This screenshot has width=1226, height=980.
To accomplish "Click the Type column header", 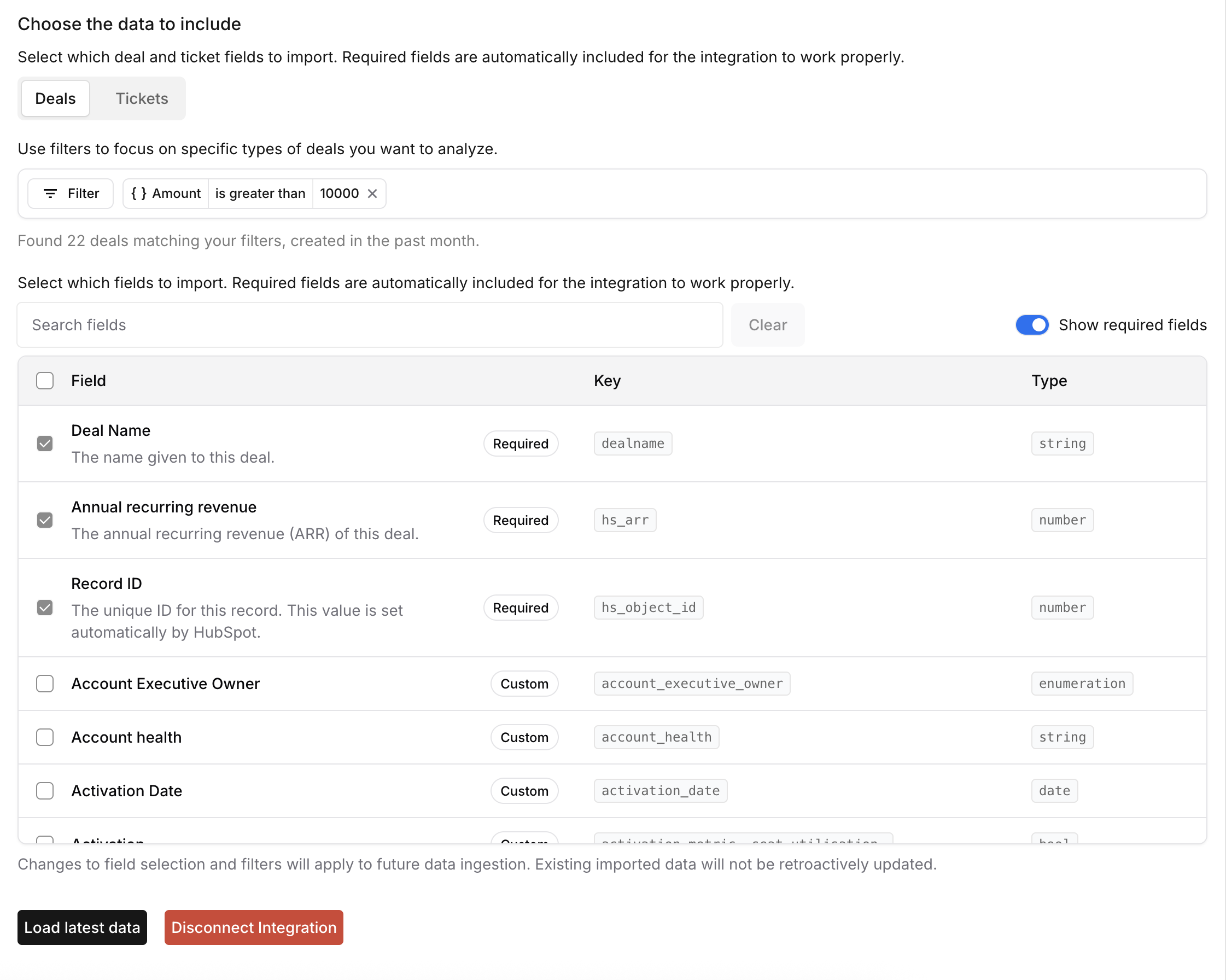I will 1049,381.
